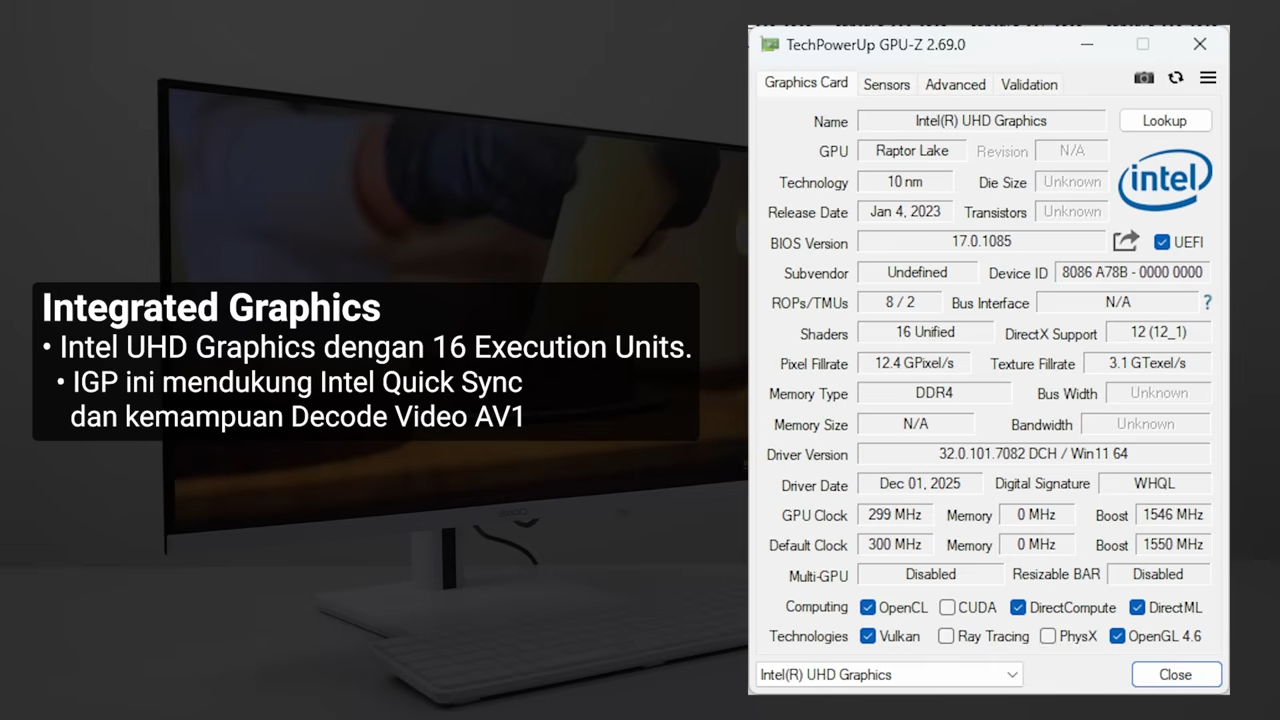The image size is (1280, 720).
Task: Click the Digital Signature value WHQL
Action: pos(1154,484)
